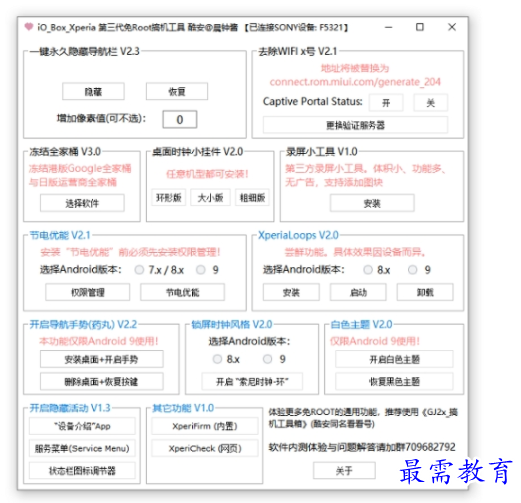
Task: Click the Captive Portal Status: label
Action: tap(312, 101)
